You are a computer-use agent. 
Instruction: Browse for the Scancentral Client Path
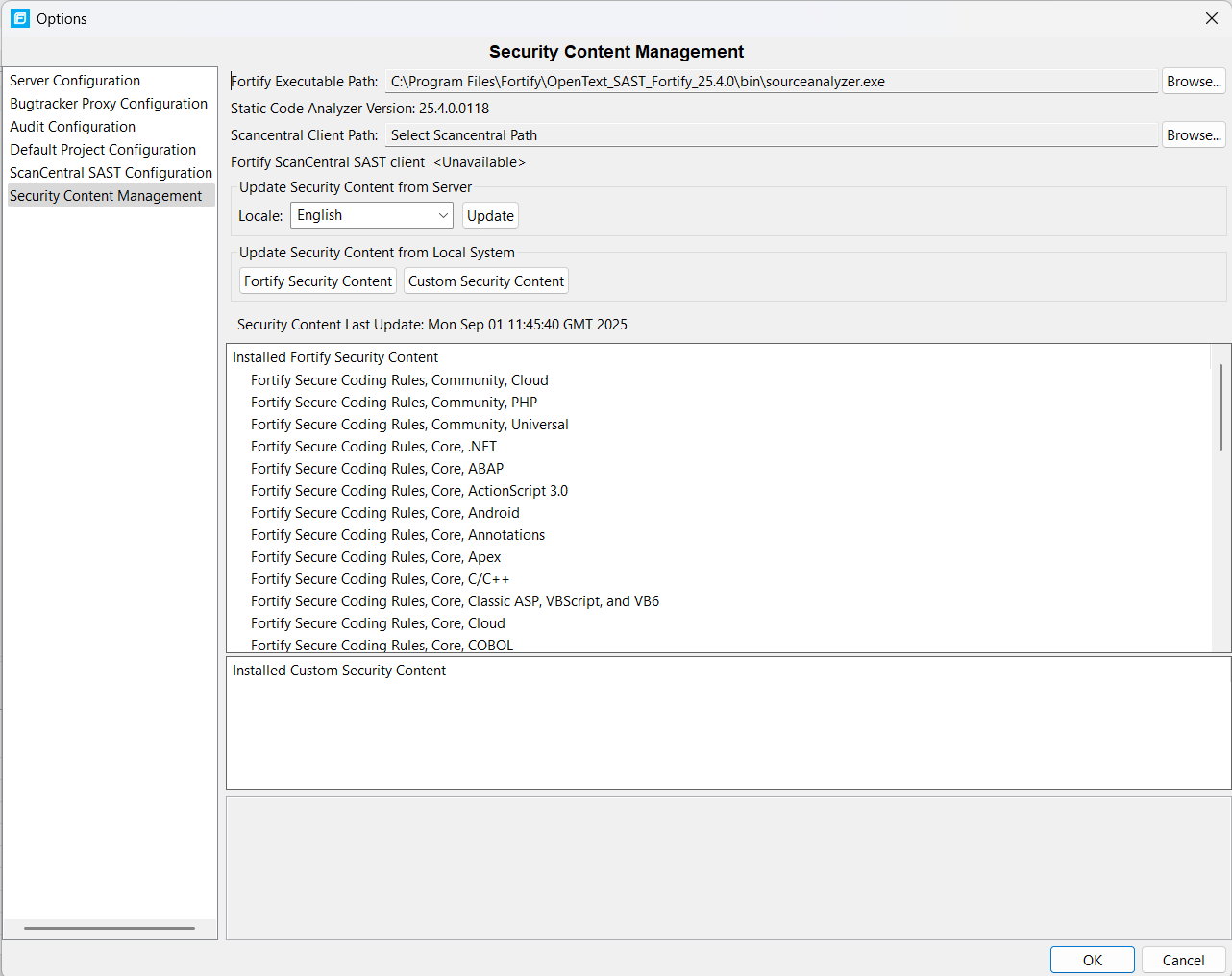point(1193,134)
